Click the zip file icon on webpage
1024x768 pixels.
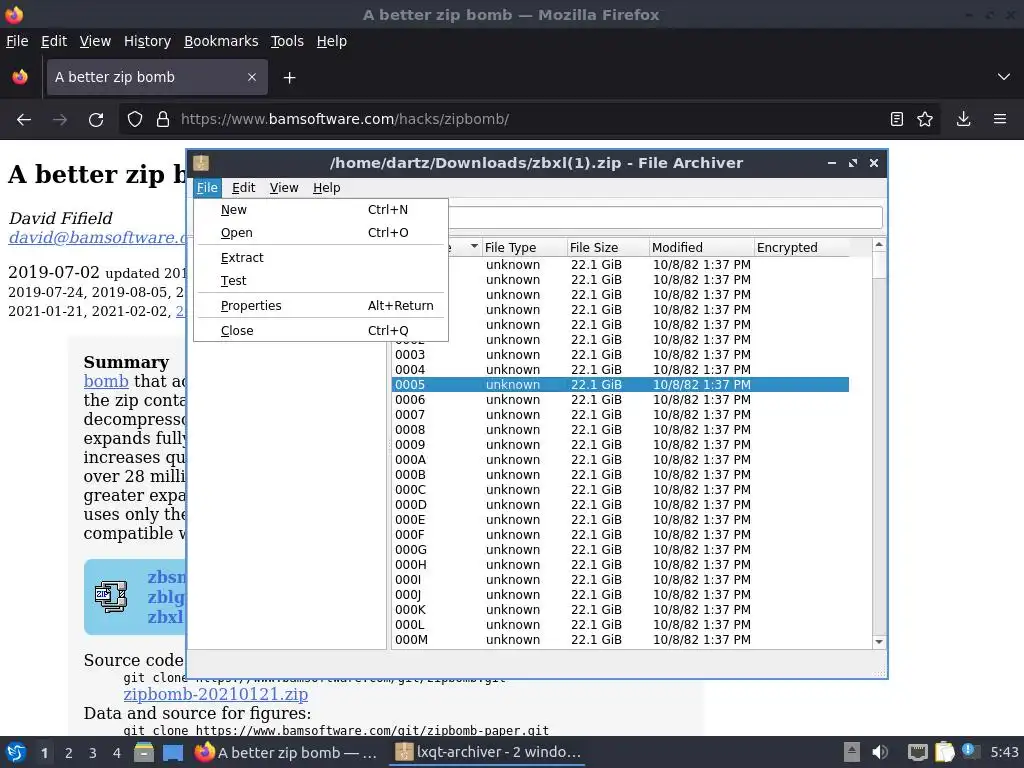click(x=112, y=596)
